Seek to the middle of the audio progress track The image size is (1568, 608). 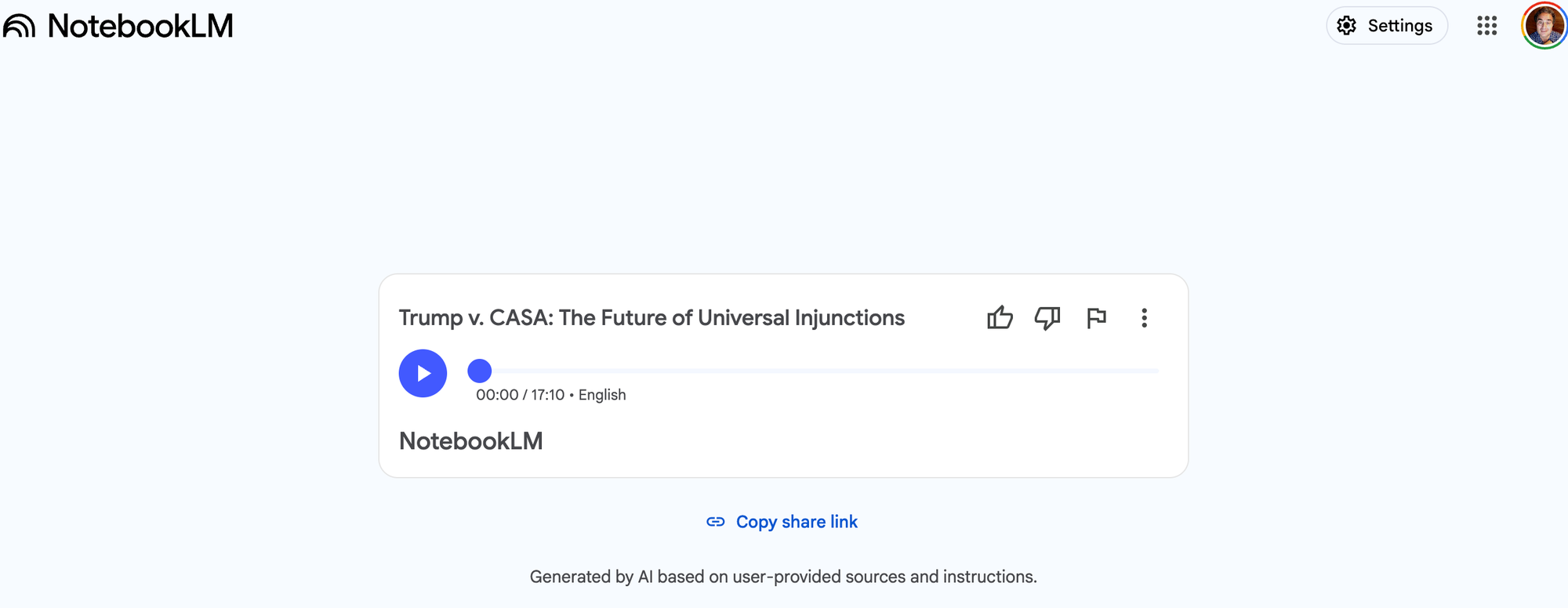(819, 371)
